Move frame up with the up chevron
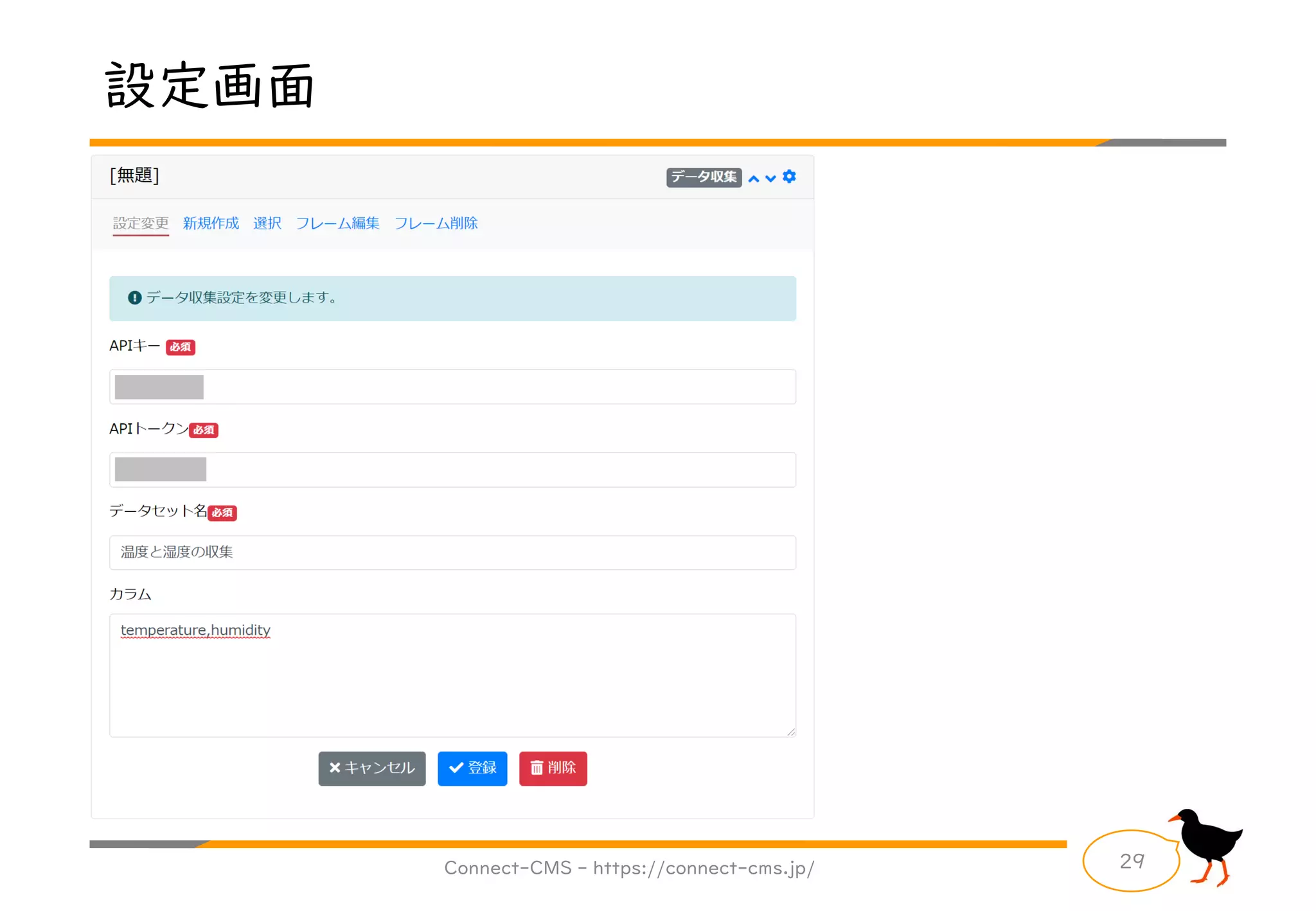The width and height of the screenshot is (1316, 911). click(x=754, y=179)
